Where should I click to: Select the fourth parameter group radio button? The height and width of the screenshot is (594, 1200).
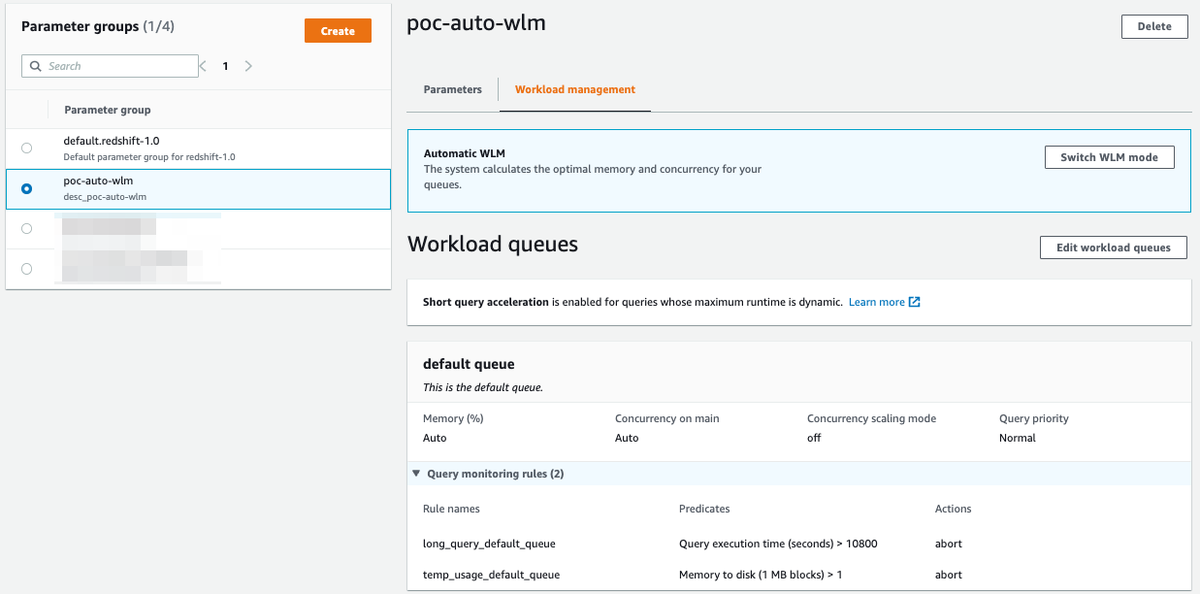(x=26, y=268)
